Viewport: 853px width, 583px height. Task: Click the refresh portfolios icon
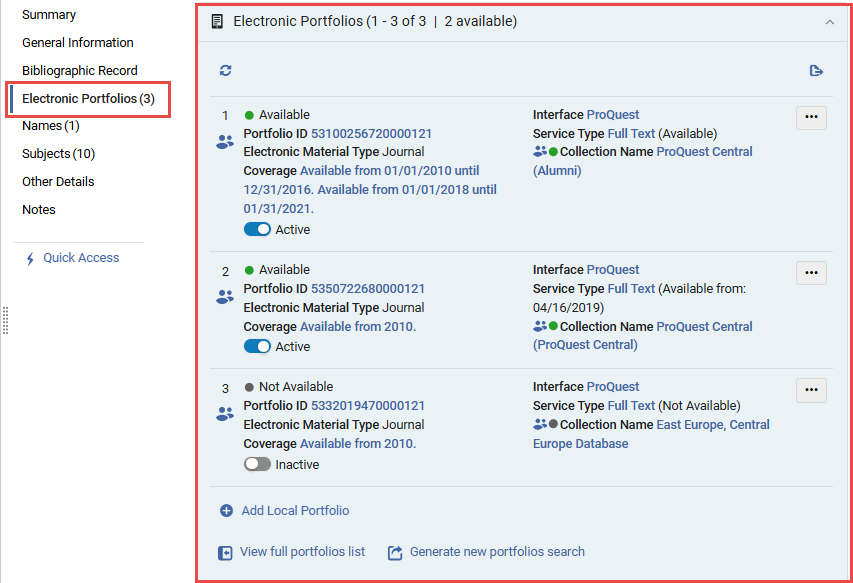click(225, 70)
